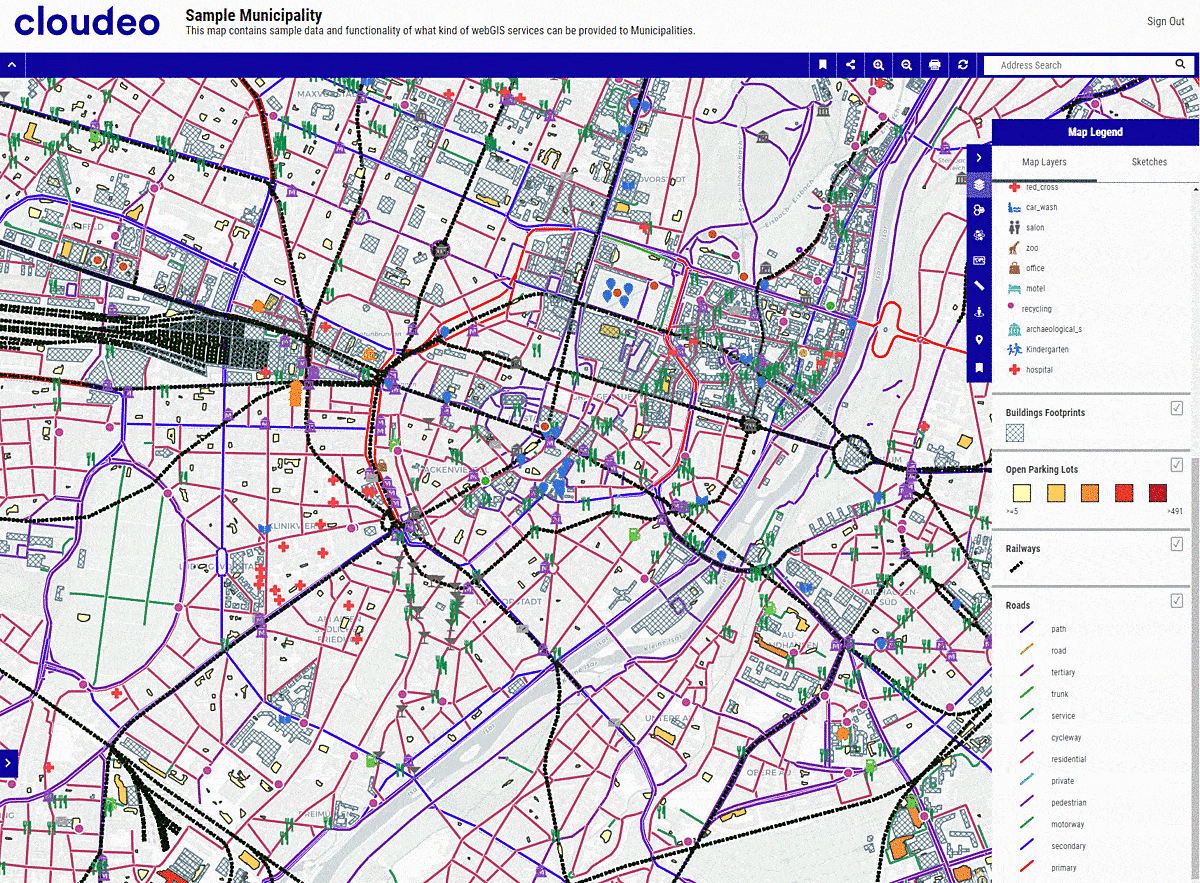Click the 'Buildings Footprints' layer heading
Viewport: 1200px width, 883px height.
tap(1045, 412)
